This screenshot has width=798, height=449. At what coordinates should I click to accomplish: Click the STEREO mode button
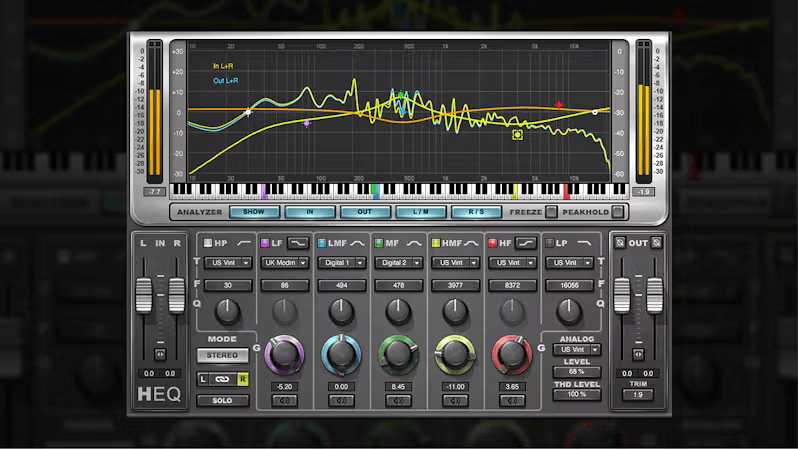pyautogui.click(x=222, y=355)
